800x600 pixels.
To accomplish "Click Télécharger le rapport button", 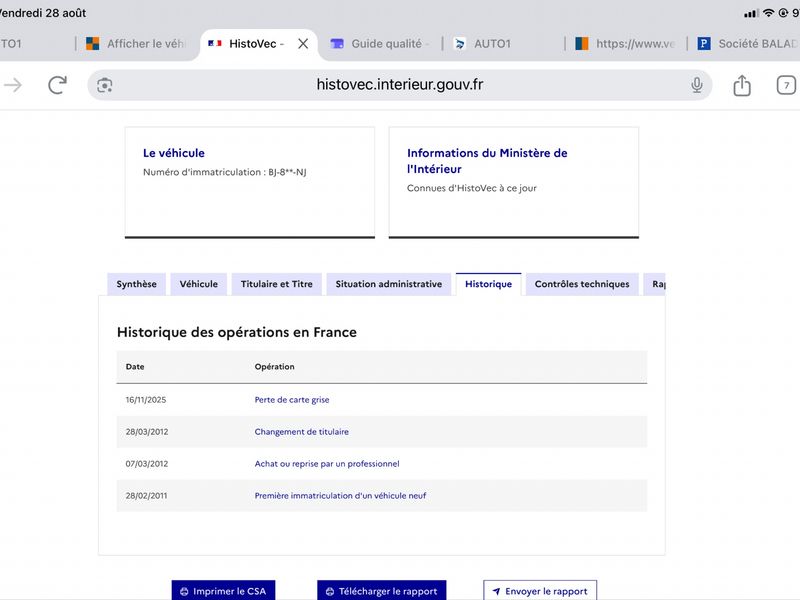I will click(382, 591).
